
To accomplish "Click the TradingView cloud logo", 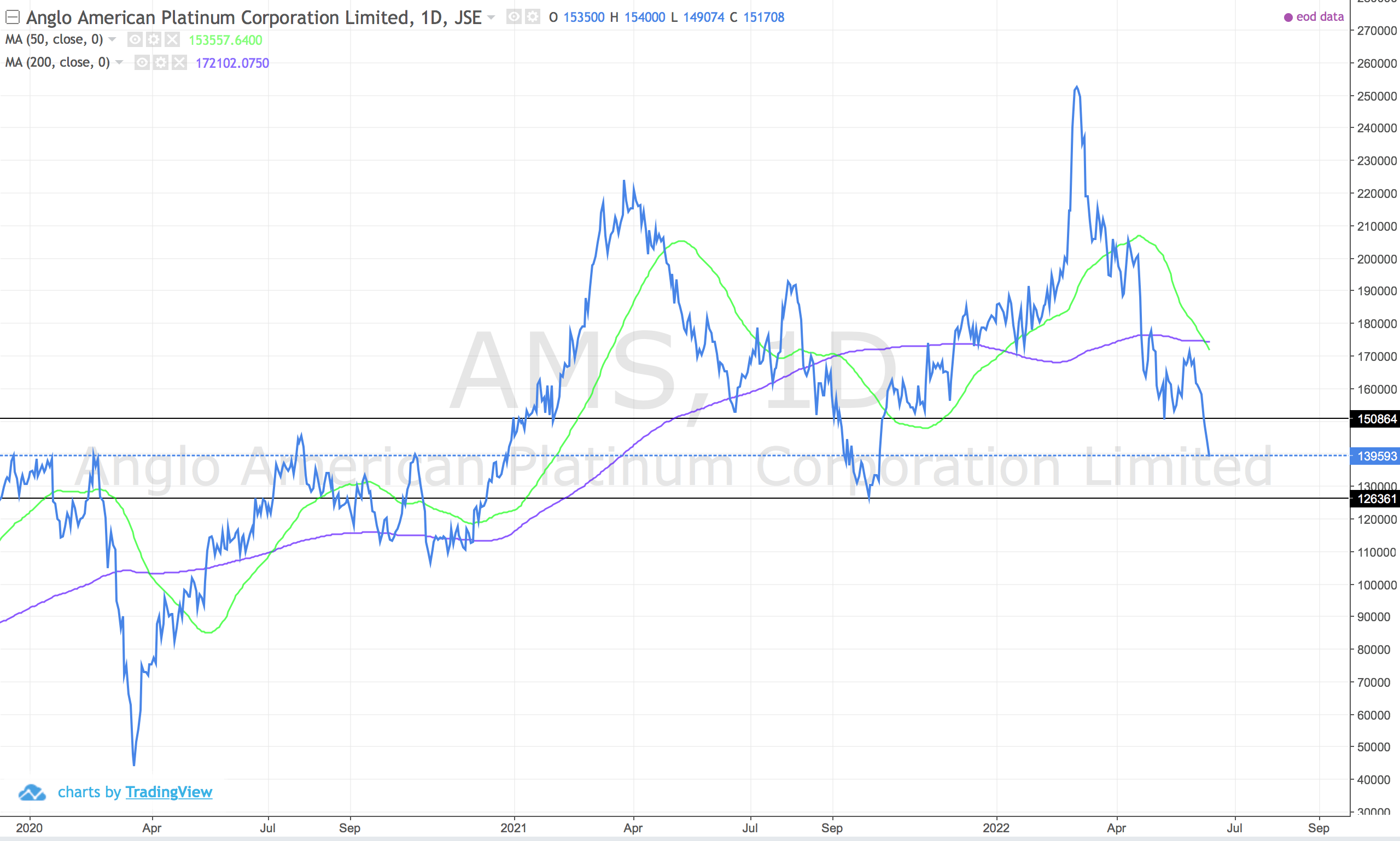I will click(x=32, y=792).
